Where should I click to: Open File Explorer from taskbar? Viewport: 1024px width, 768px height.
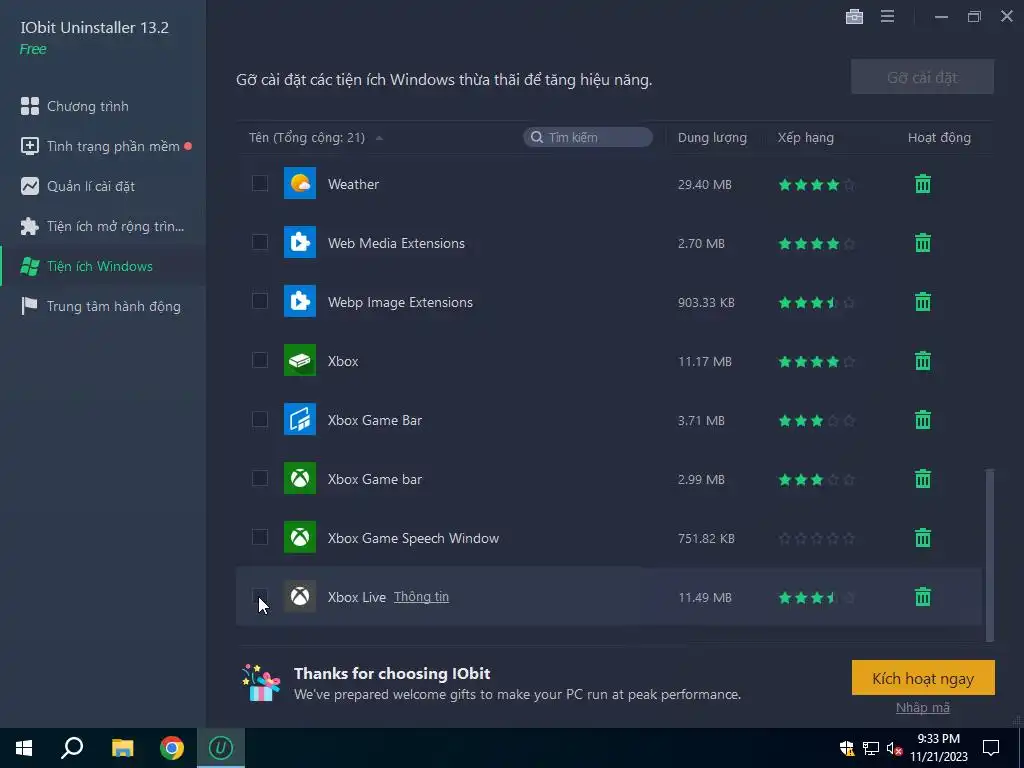click(122, 748)
